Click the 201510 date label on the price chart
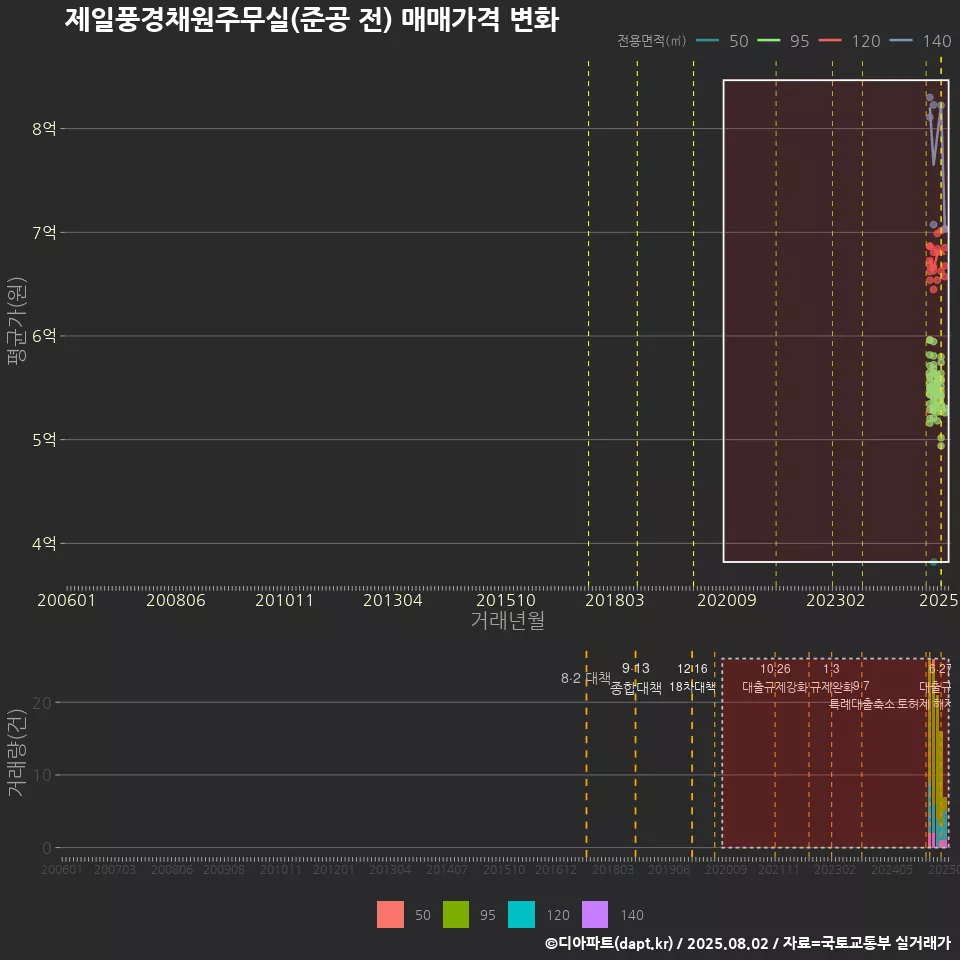960x960 pixels. coord(506,600)
